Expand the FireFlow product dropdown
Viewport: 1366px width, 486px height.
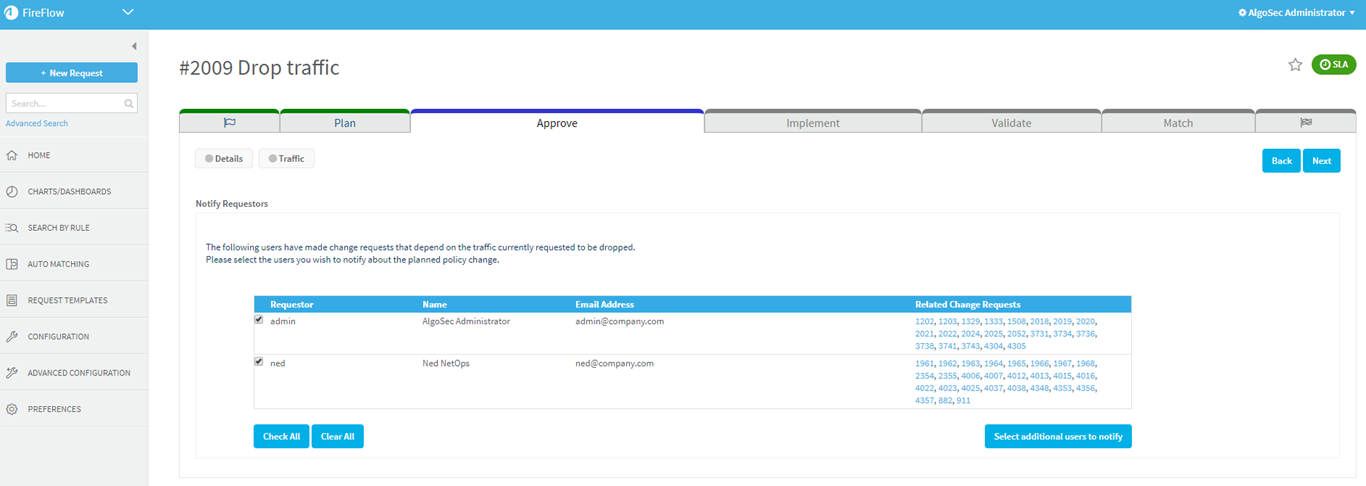pyautogui.click(x=127, y=12)
